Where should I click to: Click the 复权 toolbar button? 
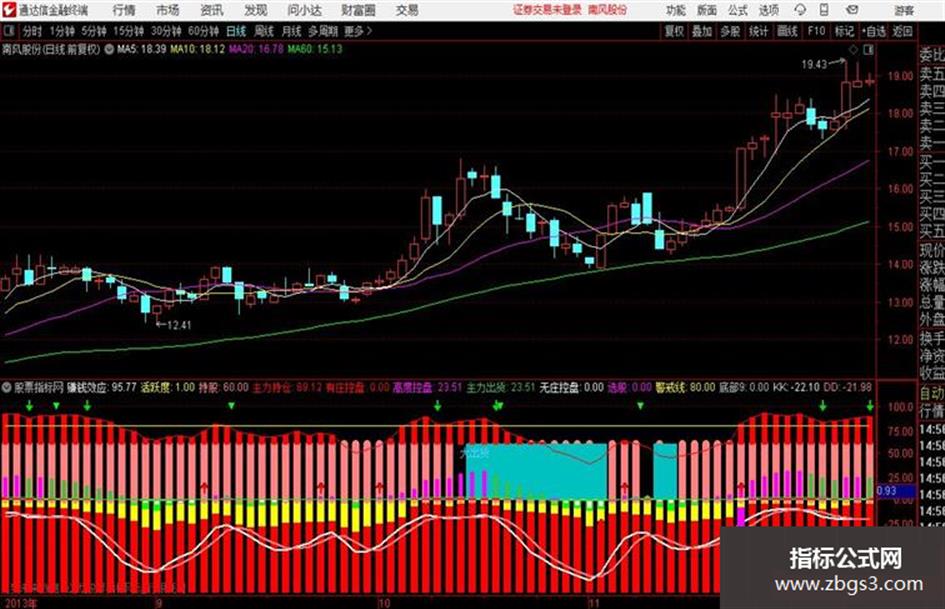click(x=674, y=31)
